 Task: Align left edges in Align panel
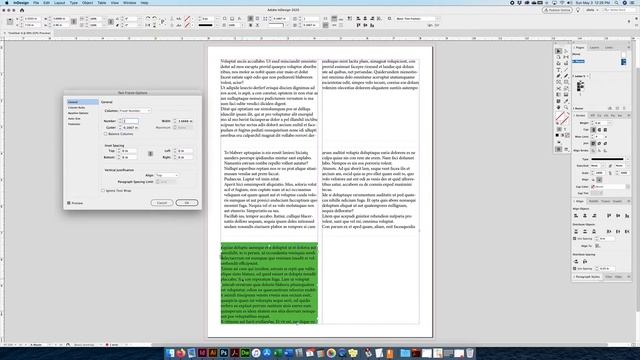[x=576, y=216]
